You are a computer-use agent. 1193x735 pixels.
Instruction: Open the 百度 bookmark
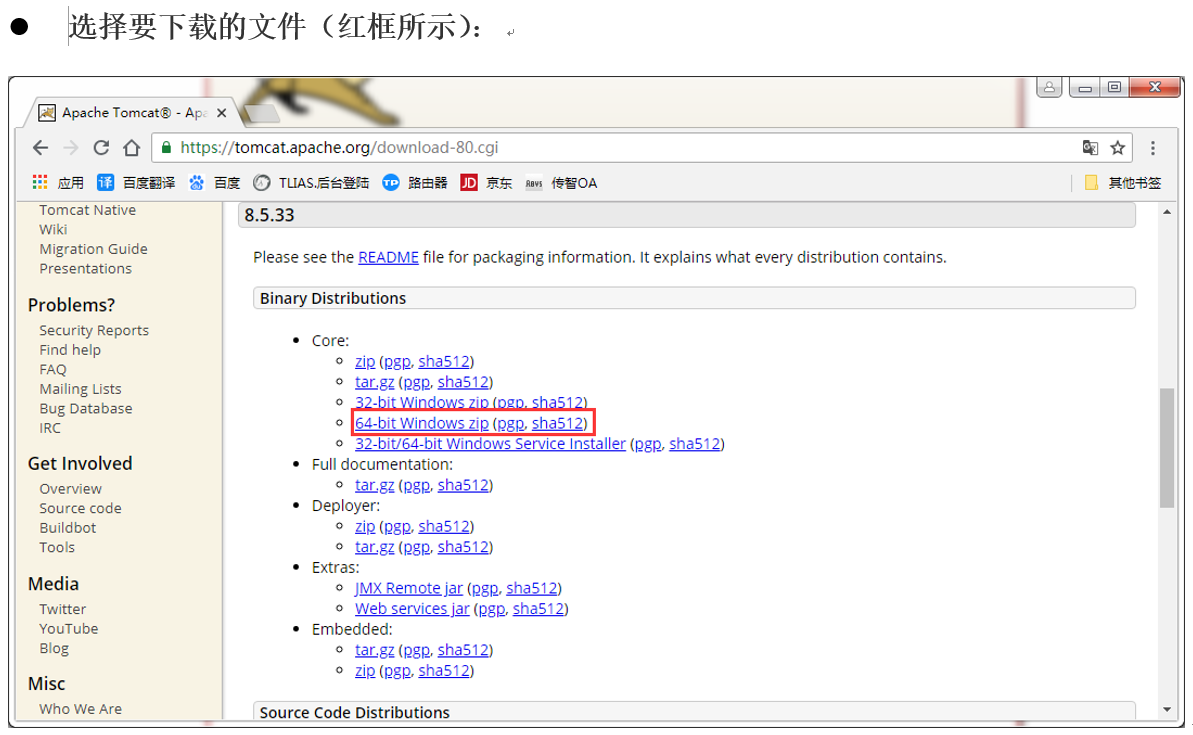215,183
